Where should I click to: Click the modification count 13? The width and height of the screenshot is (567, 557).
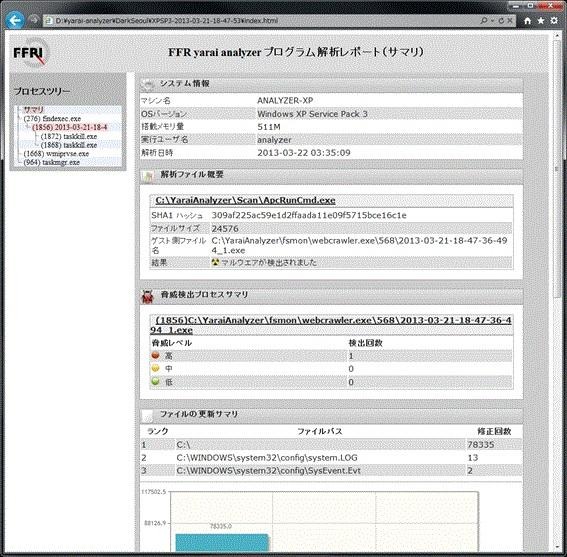point(473,458)
